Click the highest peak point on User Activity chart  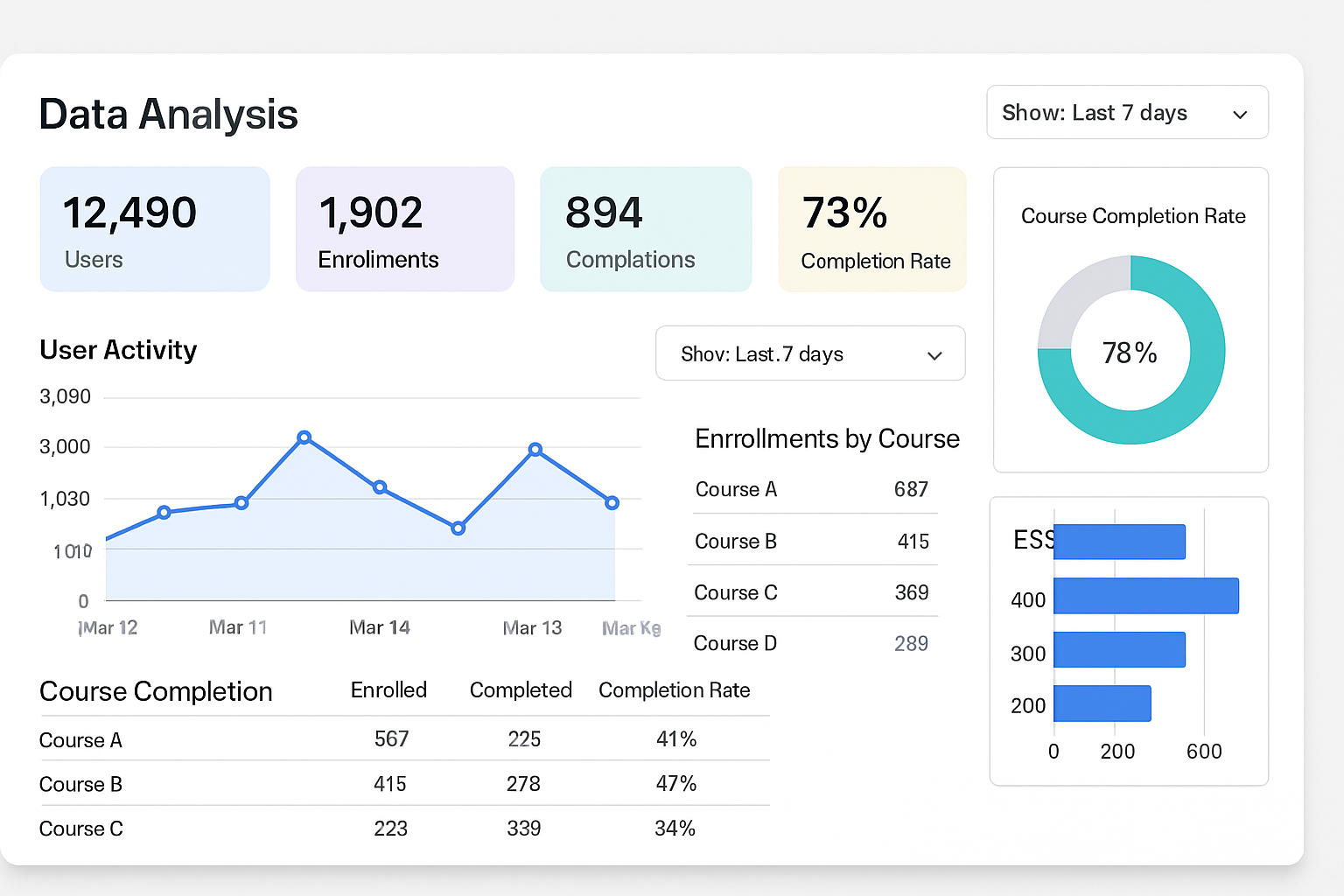click(304, 437)
